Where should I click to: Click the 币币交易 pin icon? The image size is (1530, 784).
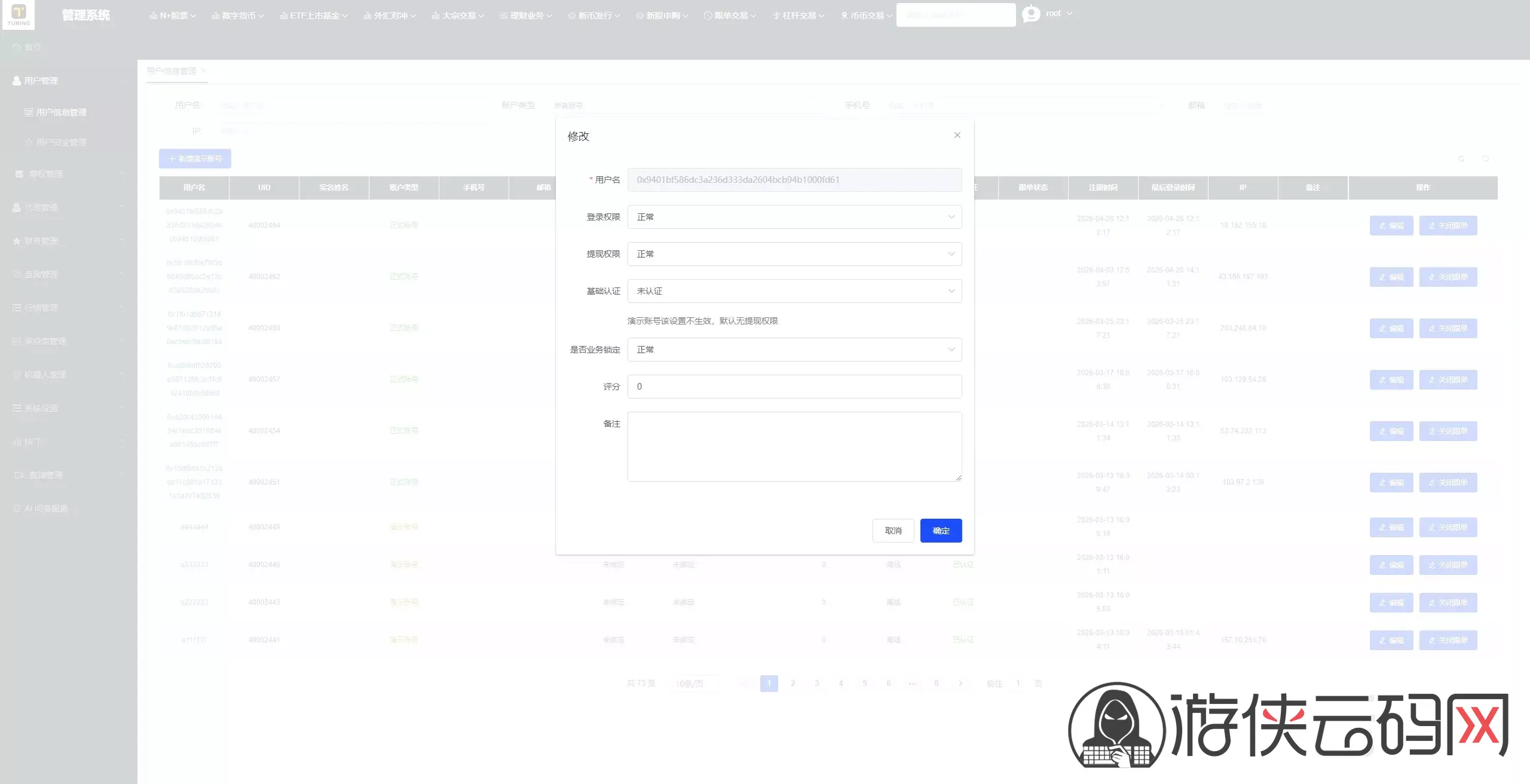[x=844, y=16]
